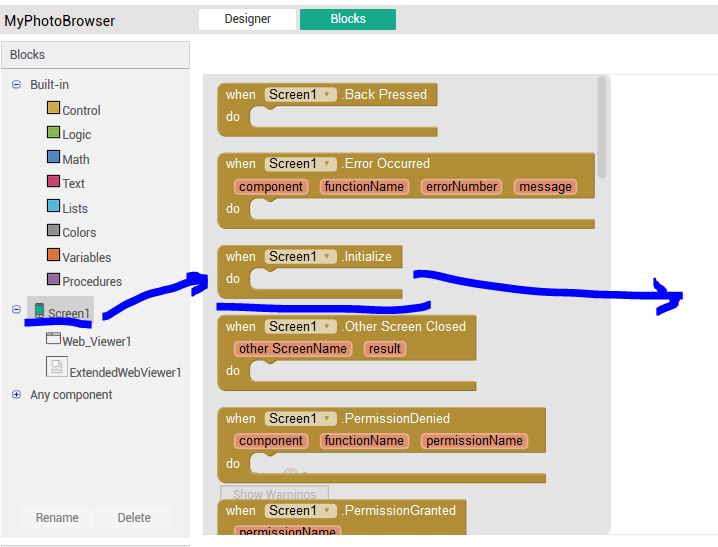Viewport: 718px width, 547px height.
Task: Expand the Any component section
Action: pyautogui.click(x=16, y=395)
